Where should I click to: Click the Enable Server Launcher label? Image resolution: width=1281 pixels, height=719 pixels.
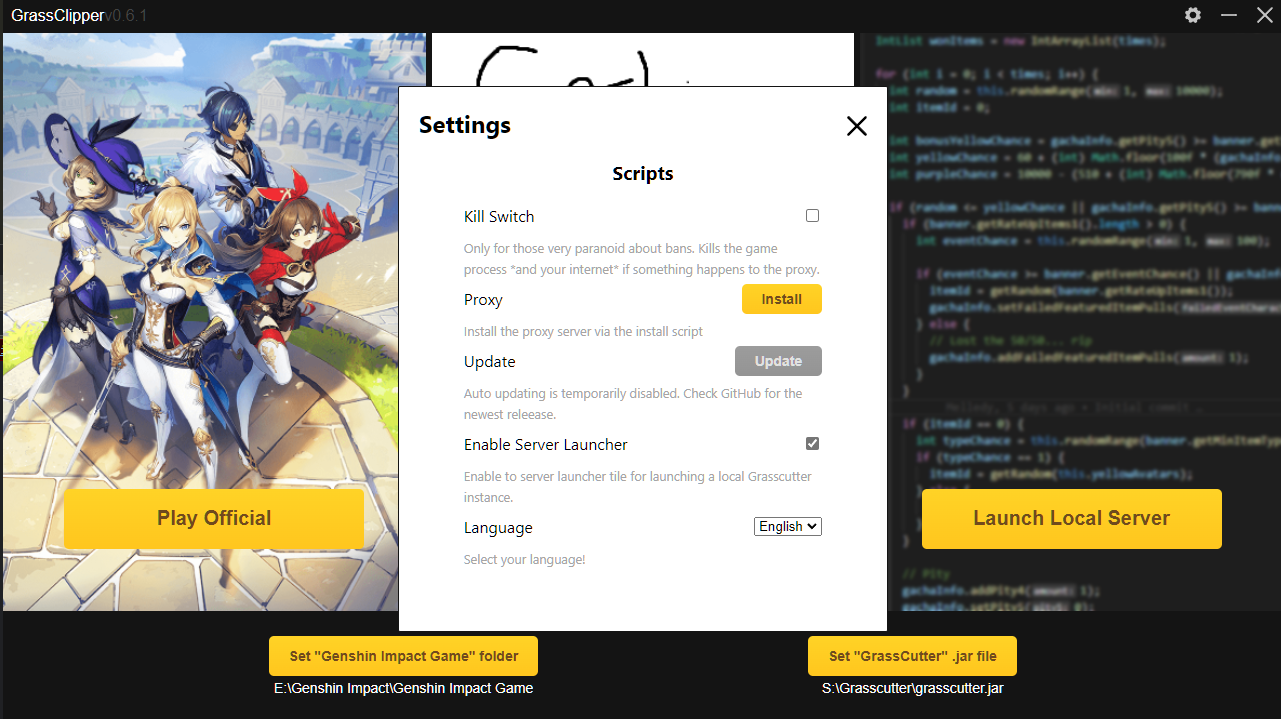[x=546, y=444]
